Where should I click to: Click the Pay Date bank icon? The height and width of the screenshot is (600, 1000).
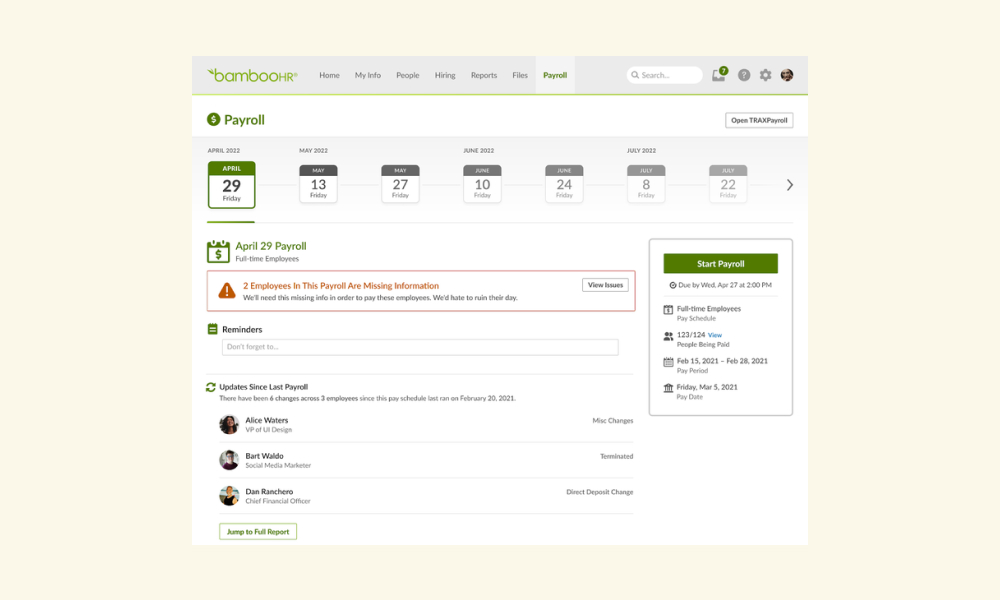pos(668,388)
